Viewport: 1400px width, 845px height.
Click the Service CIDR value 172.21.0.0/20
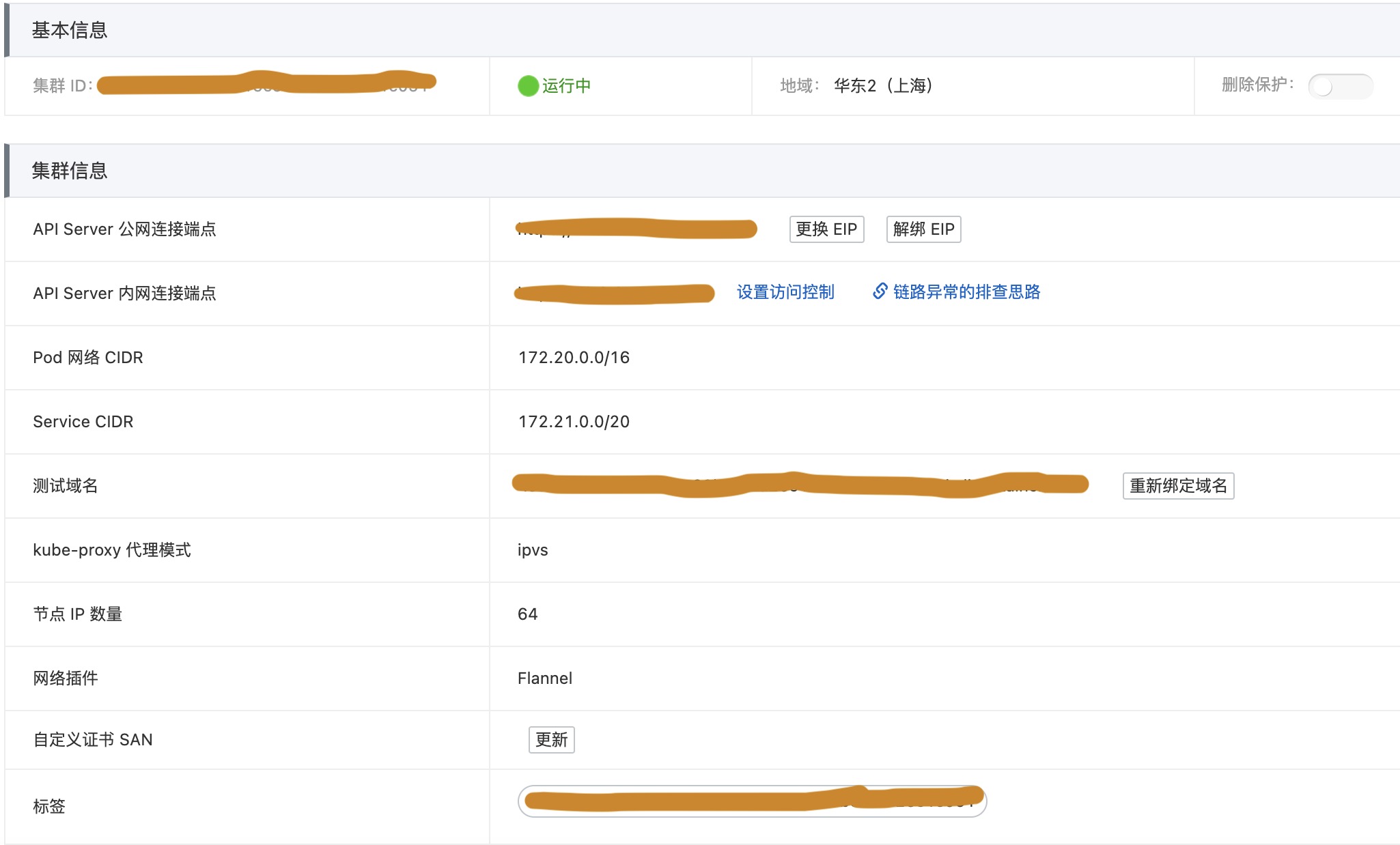[574, 422]
